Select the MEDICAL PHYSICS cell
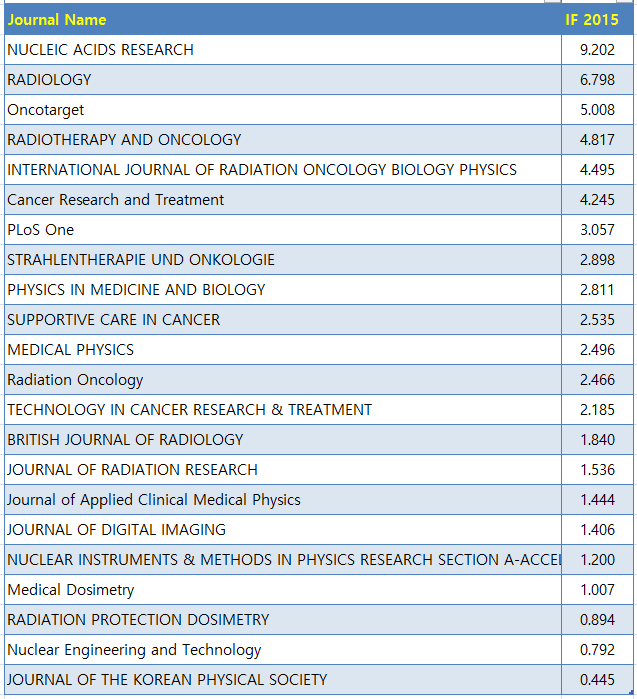This screenshot has width=637, height=699. tap(283, 350)
